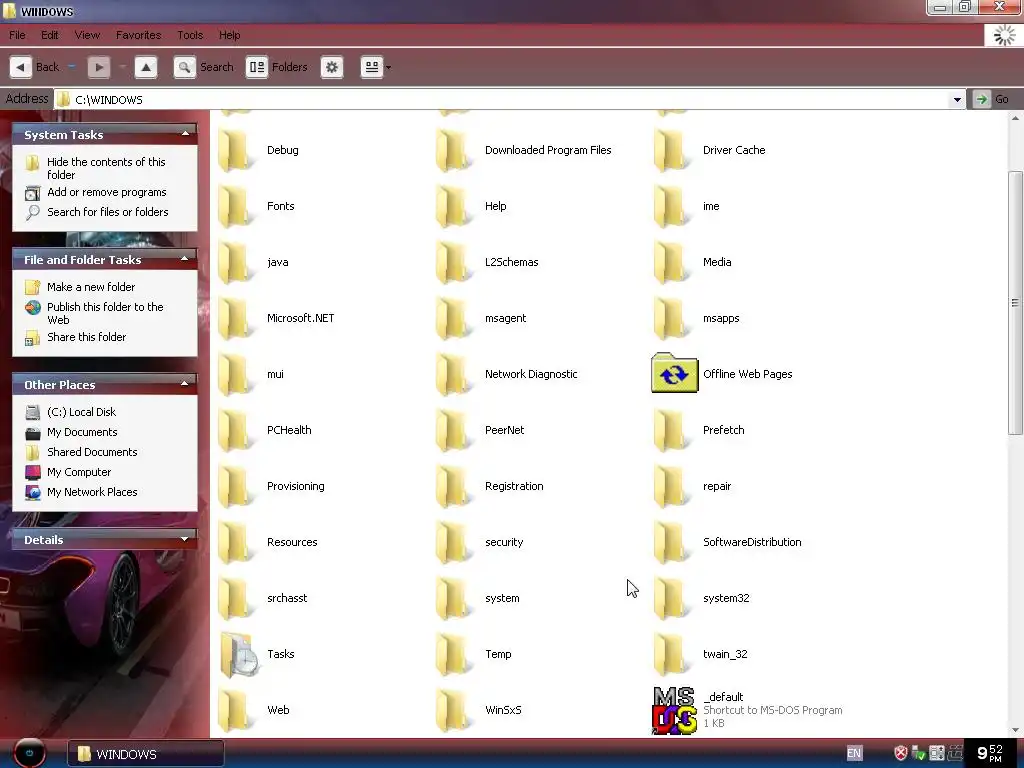Viewport: 1024px width, 768px height.
Task: Open Add or remove programs
Action: (106, 192)
